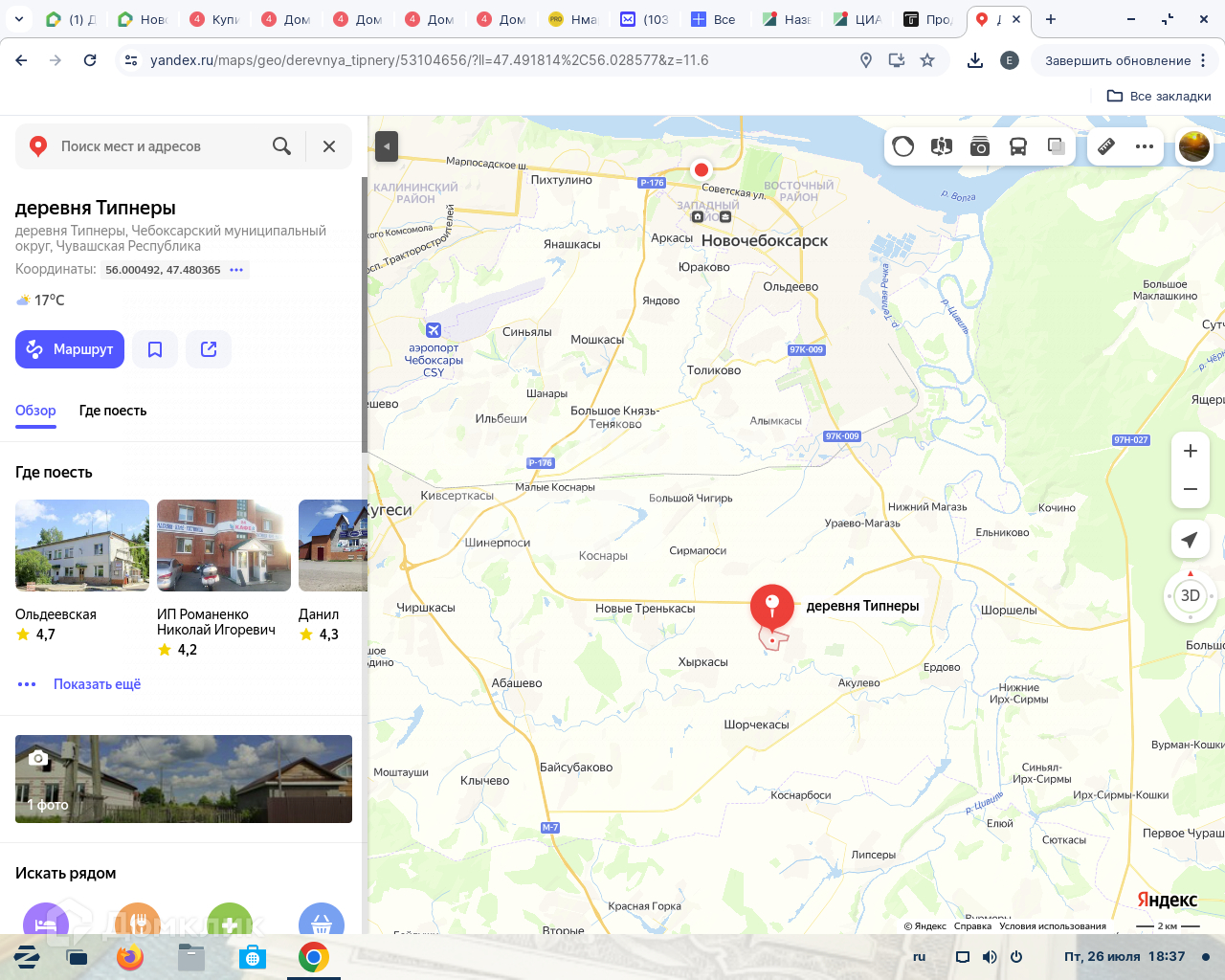Switch to the Обзор tab
Viewport: 1225px width, 980px height.
[x=35, y=411]
